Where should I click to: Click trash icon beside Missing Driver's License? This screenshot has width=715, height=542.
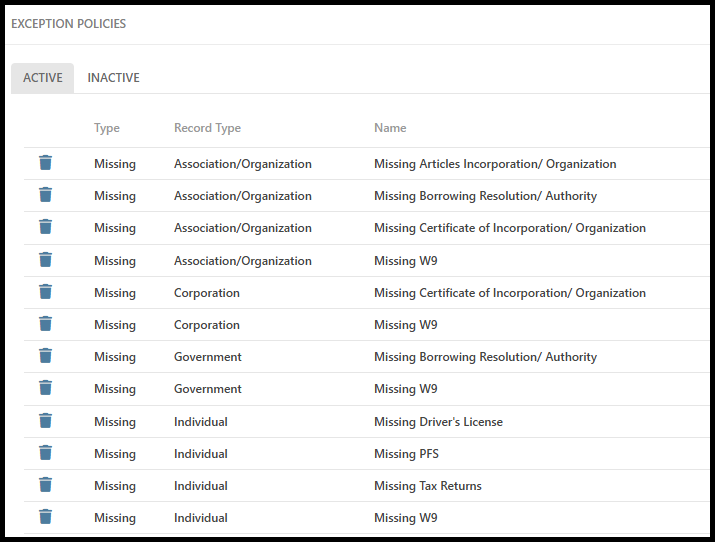point(45,421)
